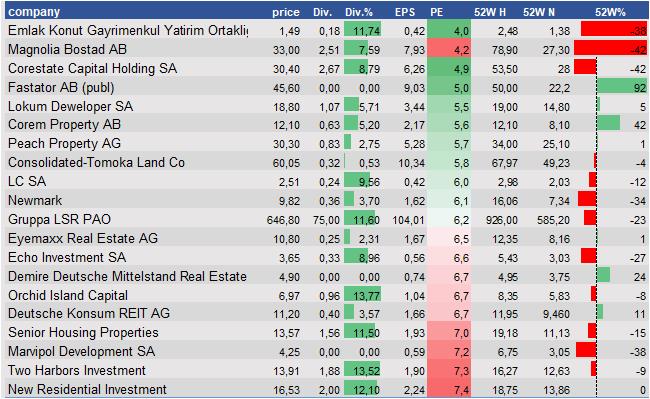The width and height of the screenshot is (650, 399).
Task: Click Two Harbors Investment PE cell 7,3
Action: tap(449, 371)
